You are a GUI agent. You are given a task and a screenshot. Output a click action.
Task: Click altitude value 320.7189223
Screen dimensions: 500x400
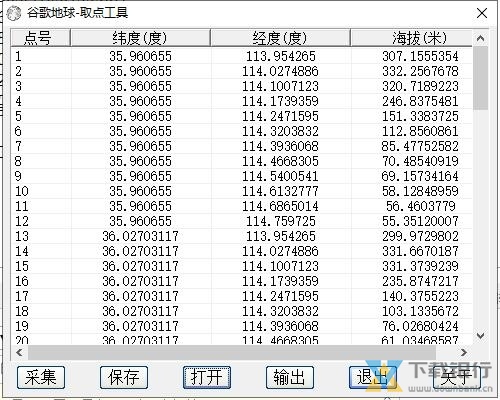click(420, 86)
